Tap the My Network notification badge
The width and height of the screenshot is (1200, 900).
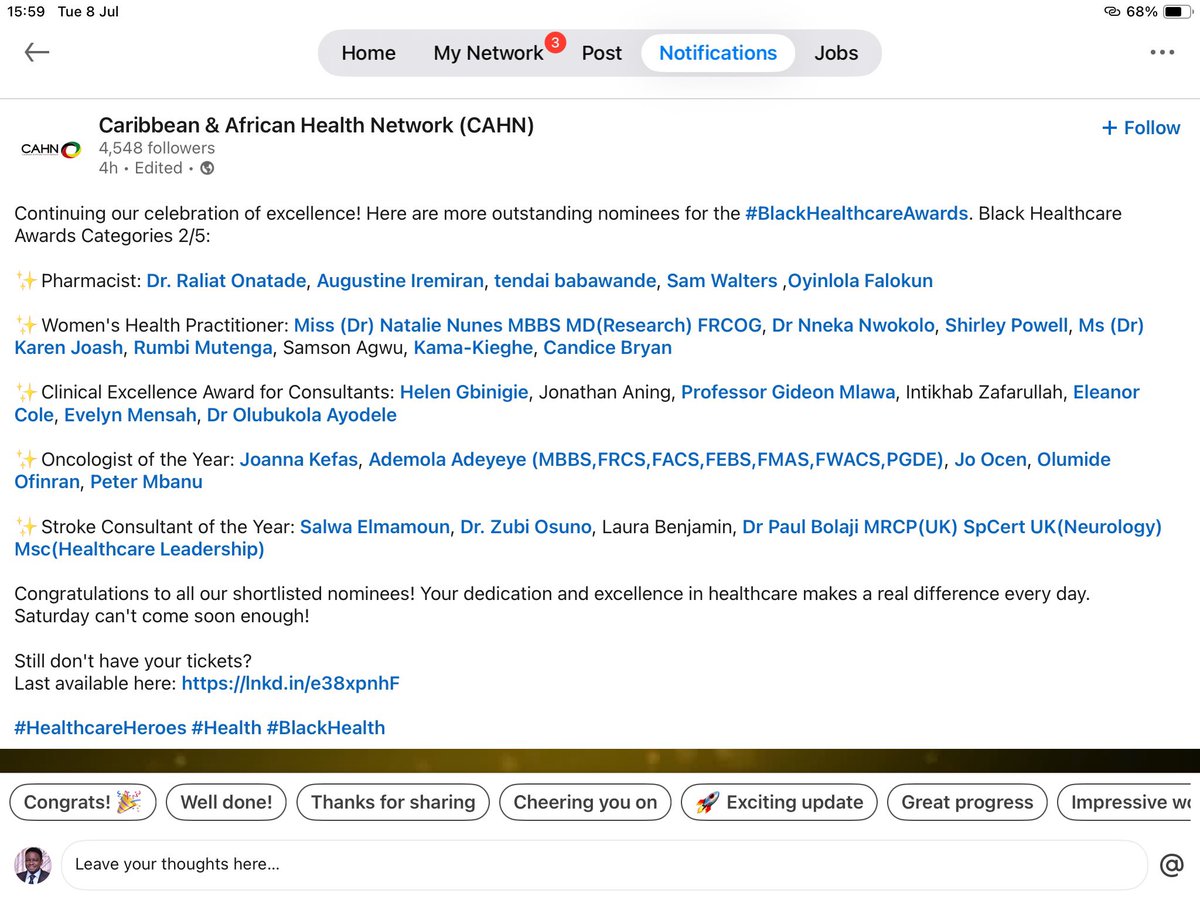[x=556, y=43]
